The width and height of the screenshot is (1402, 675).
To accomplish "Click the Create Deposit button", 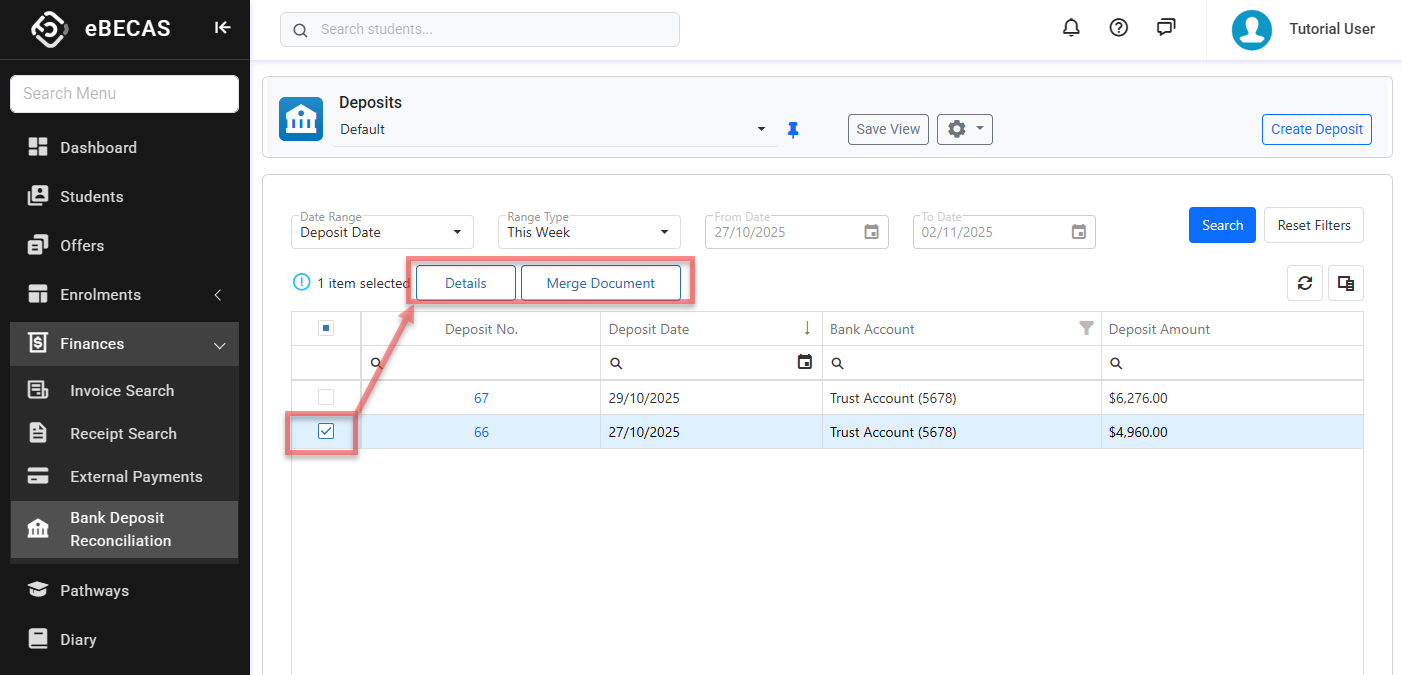I will (1316, 129).
